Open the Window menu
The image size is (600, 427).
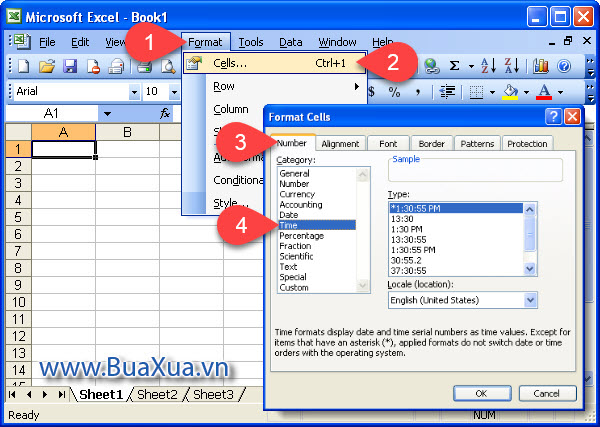pyautogui.click(x=337, y=42)
